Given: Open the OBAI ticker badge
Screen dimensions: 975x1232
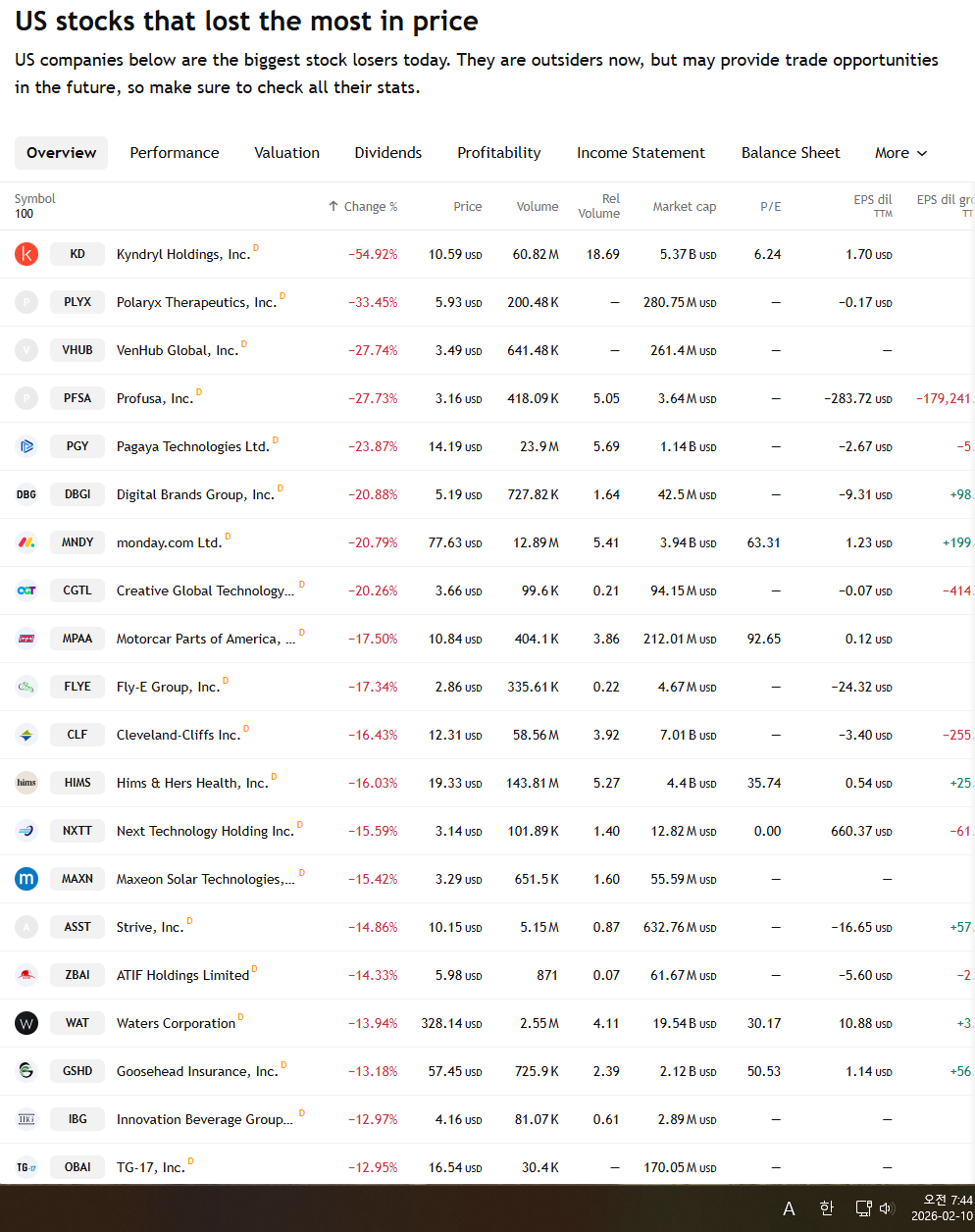Looking at the screenshot, I should pyautogui.click(x=77, y=1167).
